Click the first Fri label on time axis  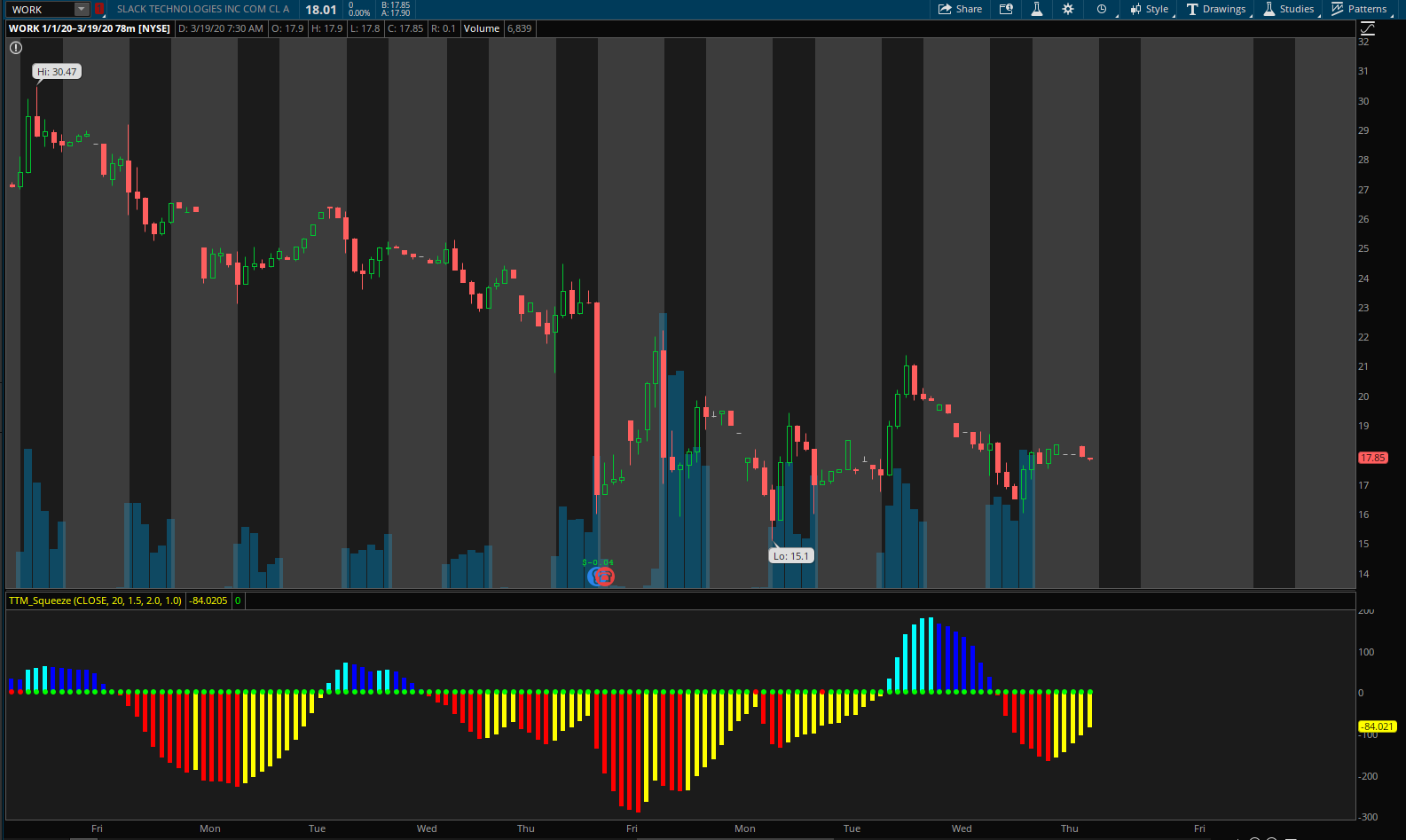[97, 828]
